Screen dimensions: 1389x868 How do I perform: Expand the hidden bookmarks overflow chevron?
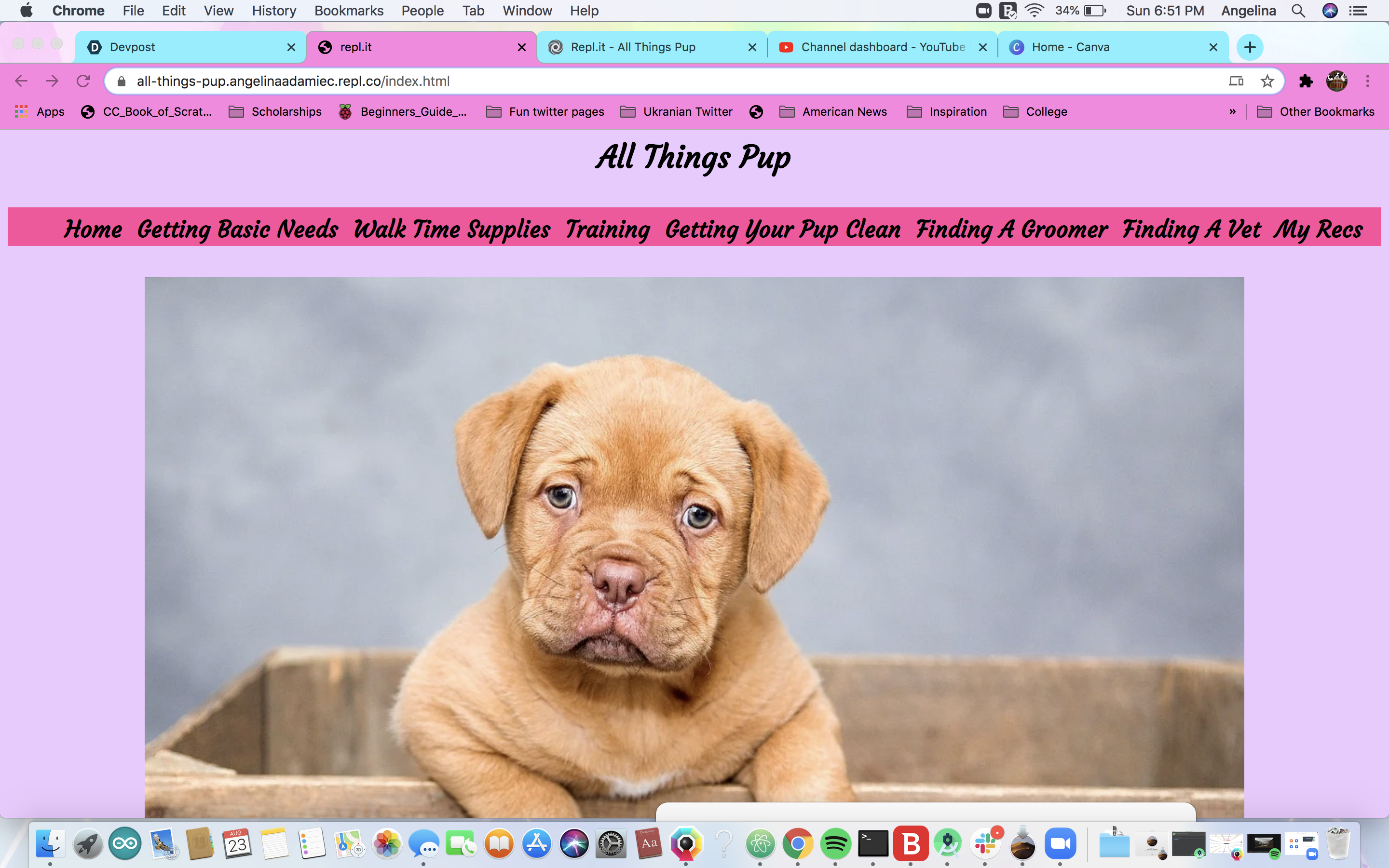(x=1232, y=111)
